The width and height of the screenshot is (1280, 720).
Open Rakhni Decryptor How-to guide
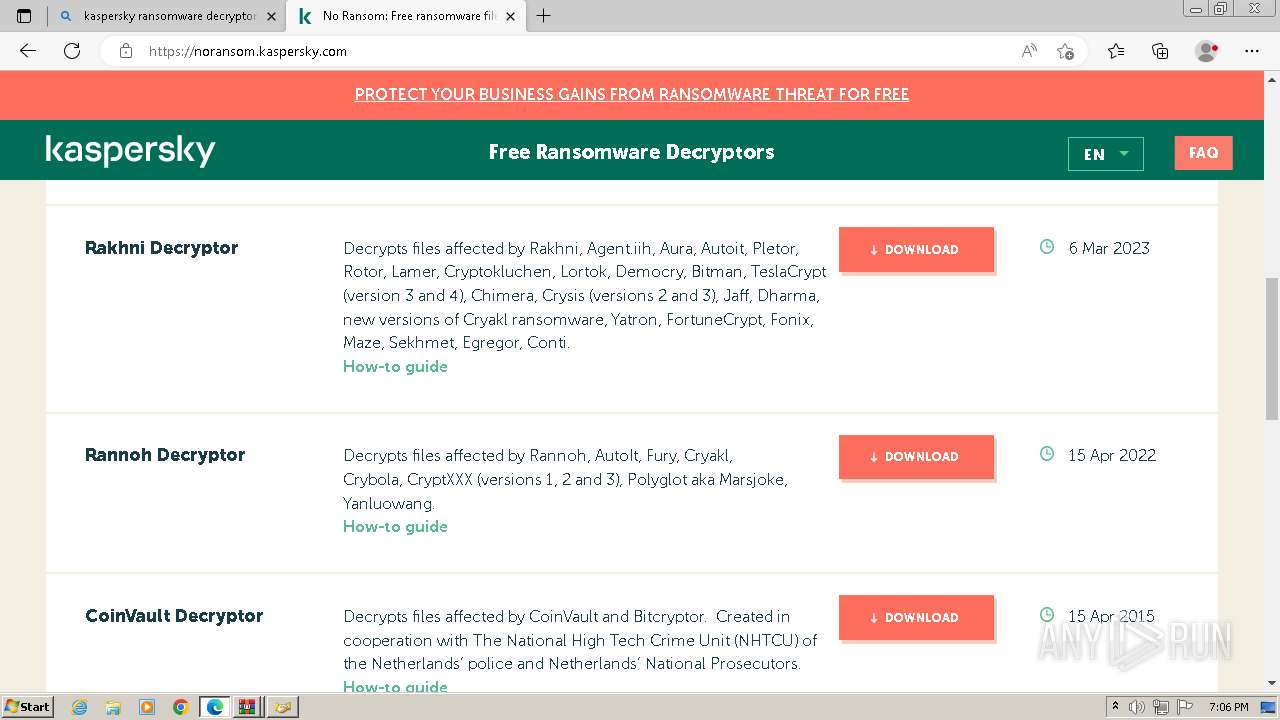[395, 366]
